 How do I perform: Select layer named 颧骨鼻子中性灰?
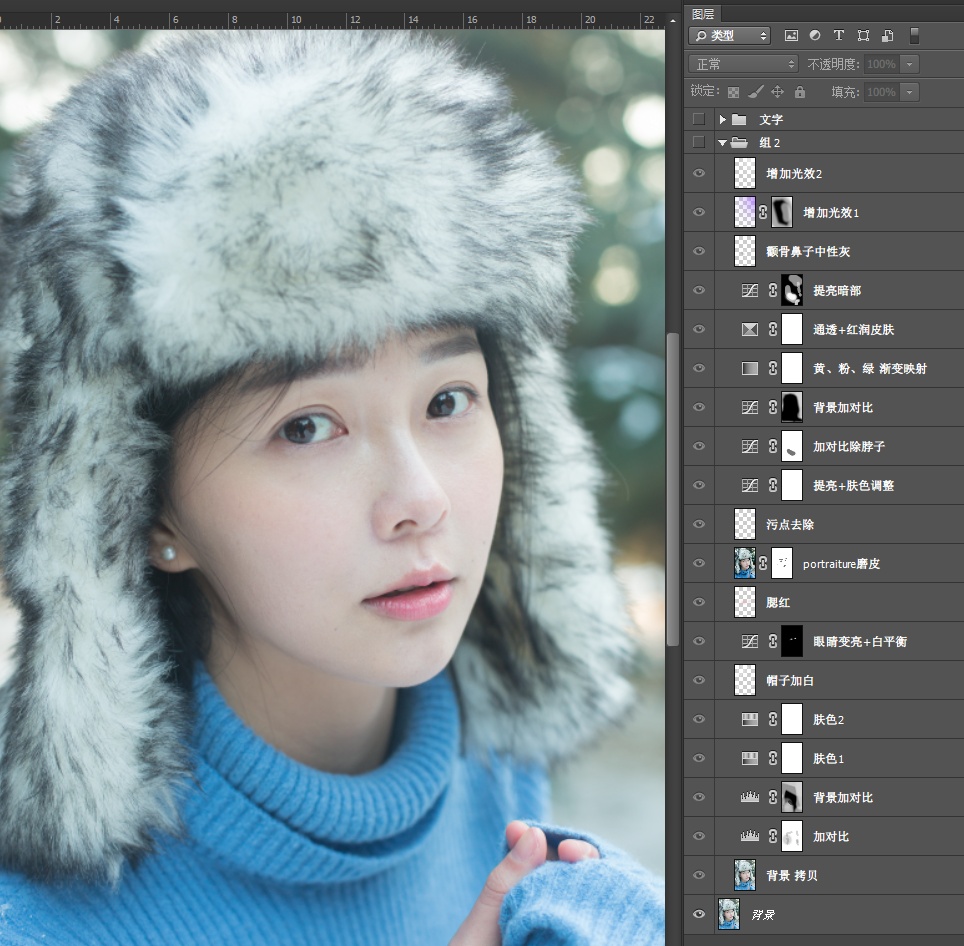(x=808, y=251)
